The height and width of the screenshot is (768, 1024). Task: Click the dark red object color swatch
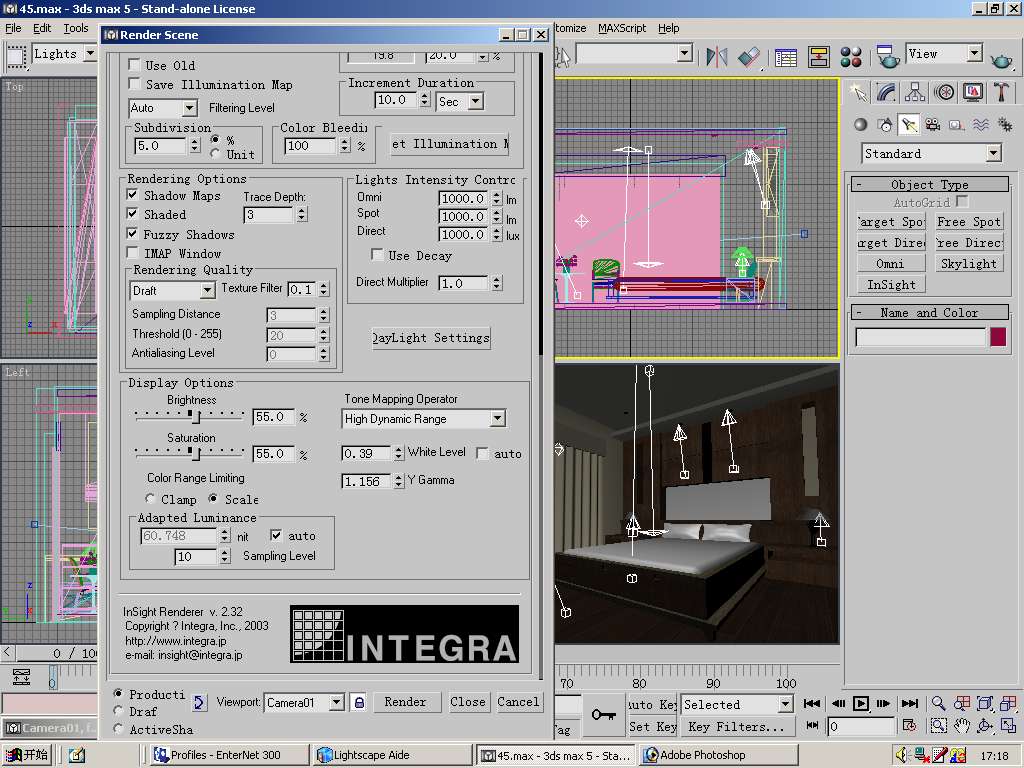(x=997, y=337)
